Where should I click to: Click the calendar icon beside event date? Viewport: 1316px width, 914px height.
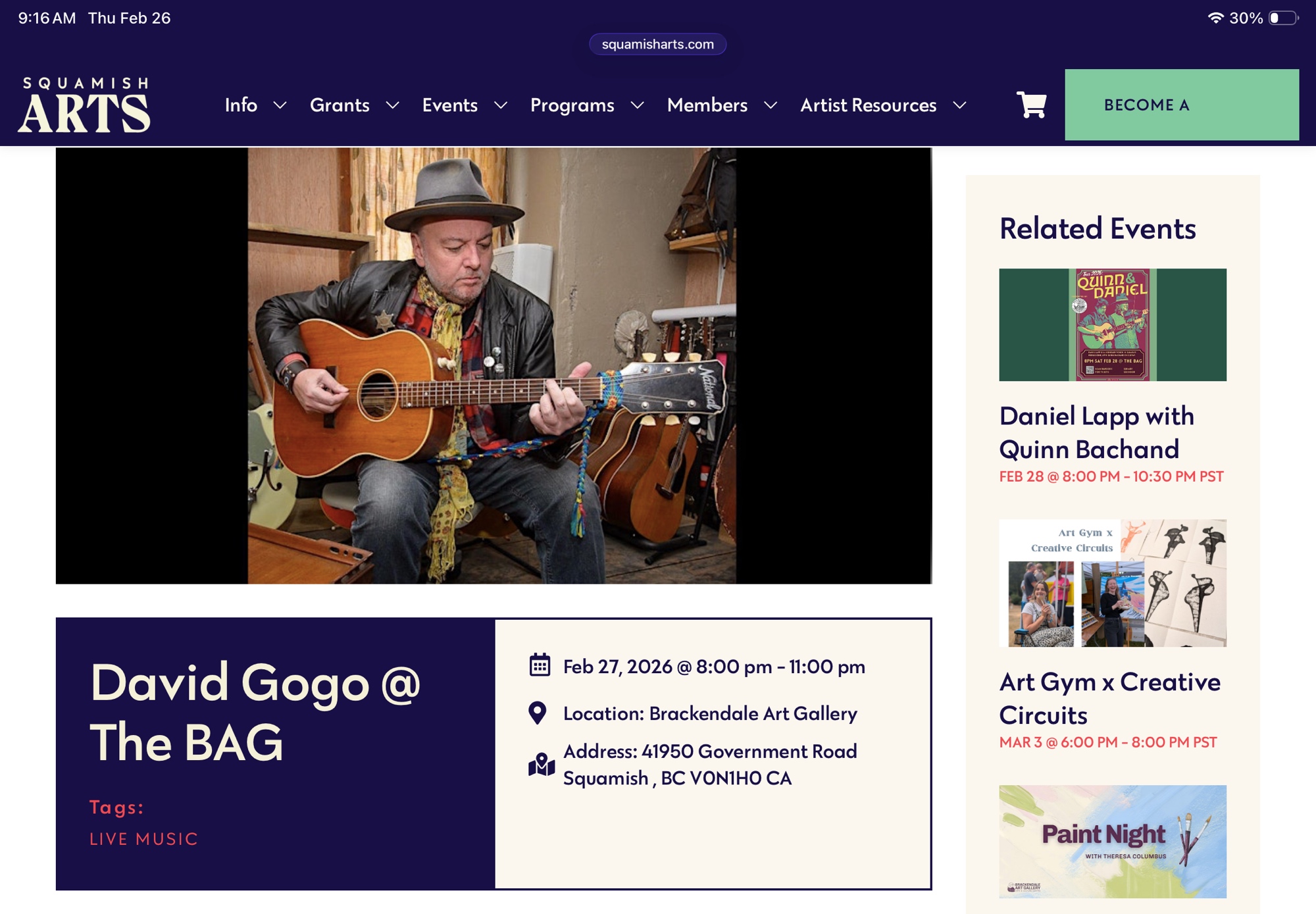[540, 665]
